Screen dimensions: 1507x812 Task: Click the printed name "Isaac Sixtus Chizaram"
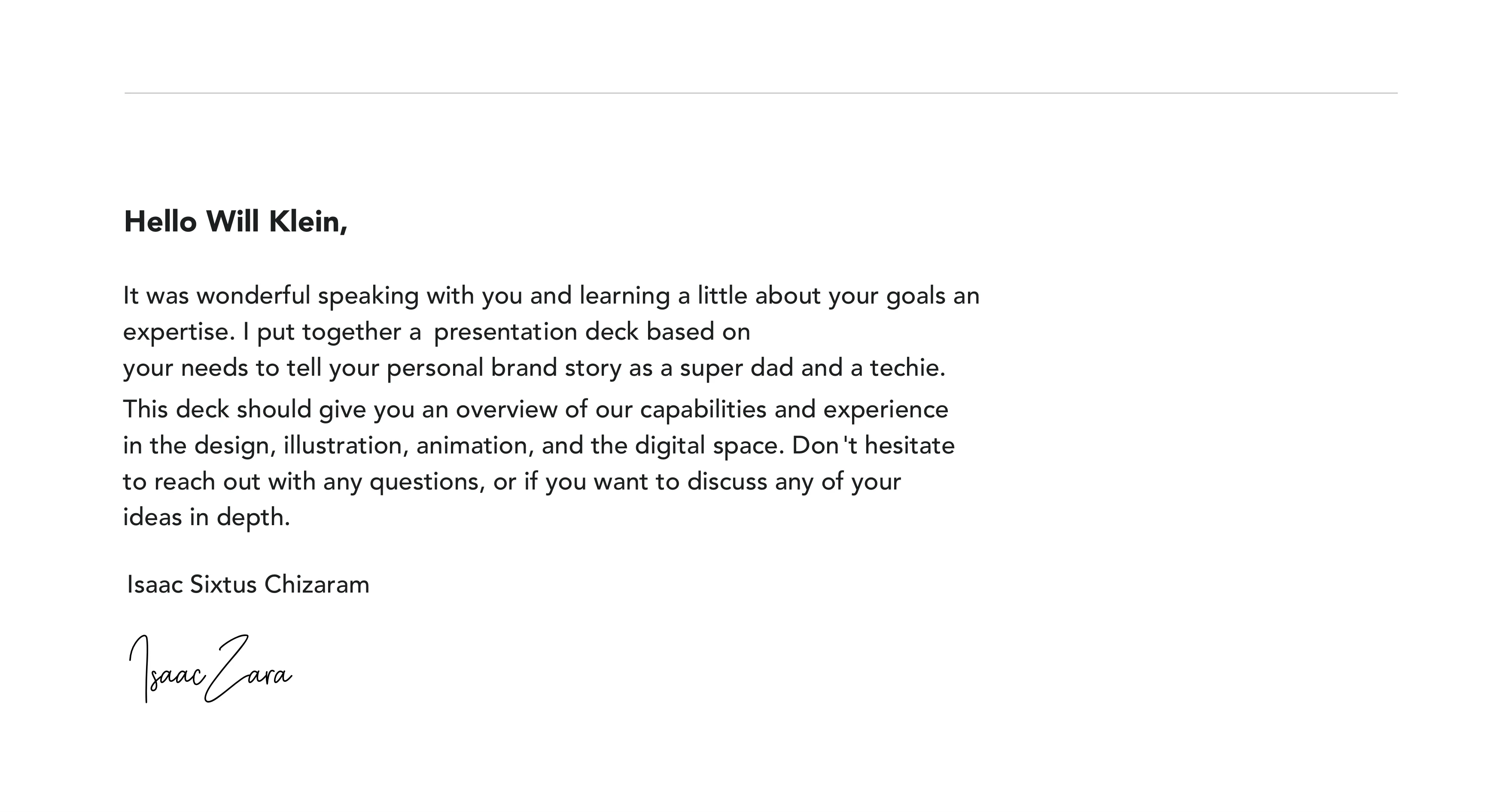click(x=248, y=584)
